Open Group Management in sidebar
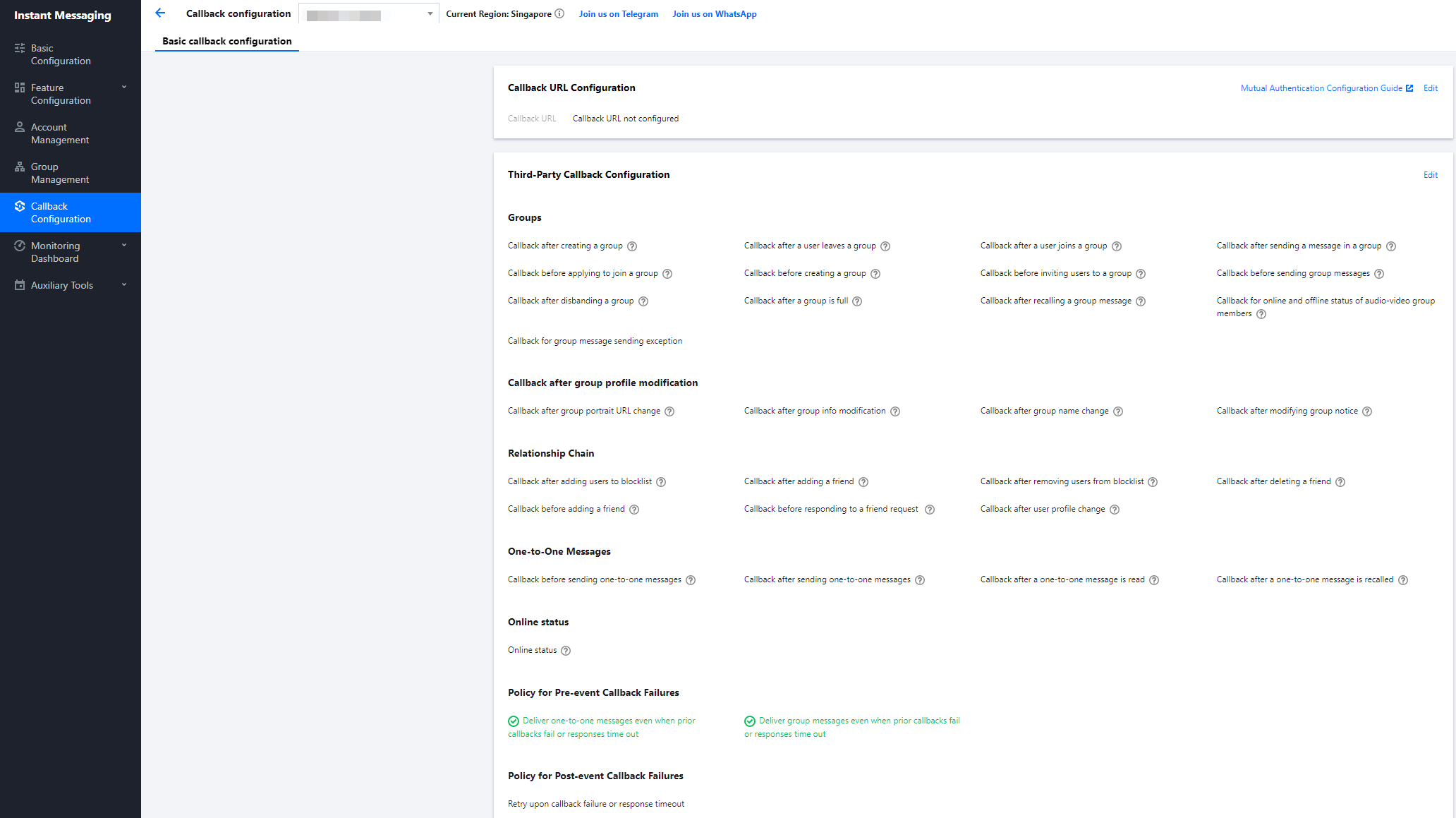The height and width of the screenshot is (818, 1456). tap(60, 173)
